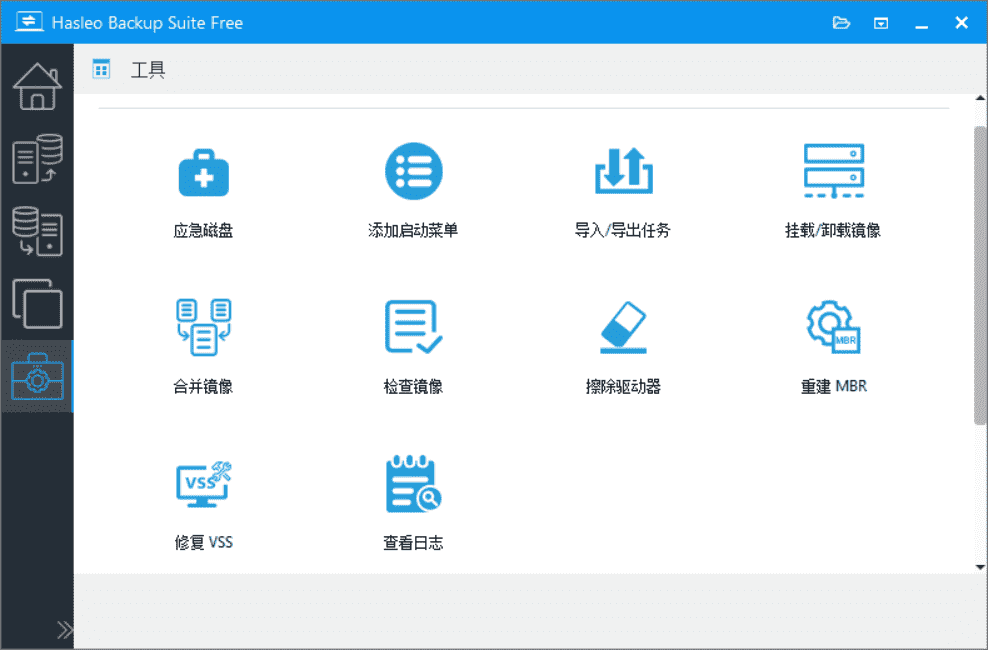Open the 应急磁盘 emergency disk tool
This screenshot has height=650, width=988.
point(203,174)
